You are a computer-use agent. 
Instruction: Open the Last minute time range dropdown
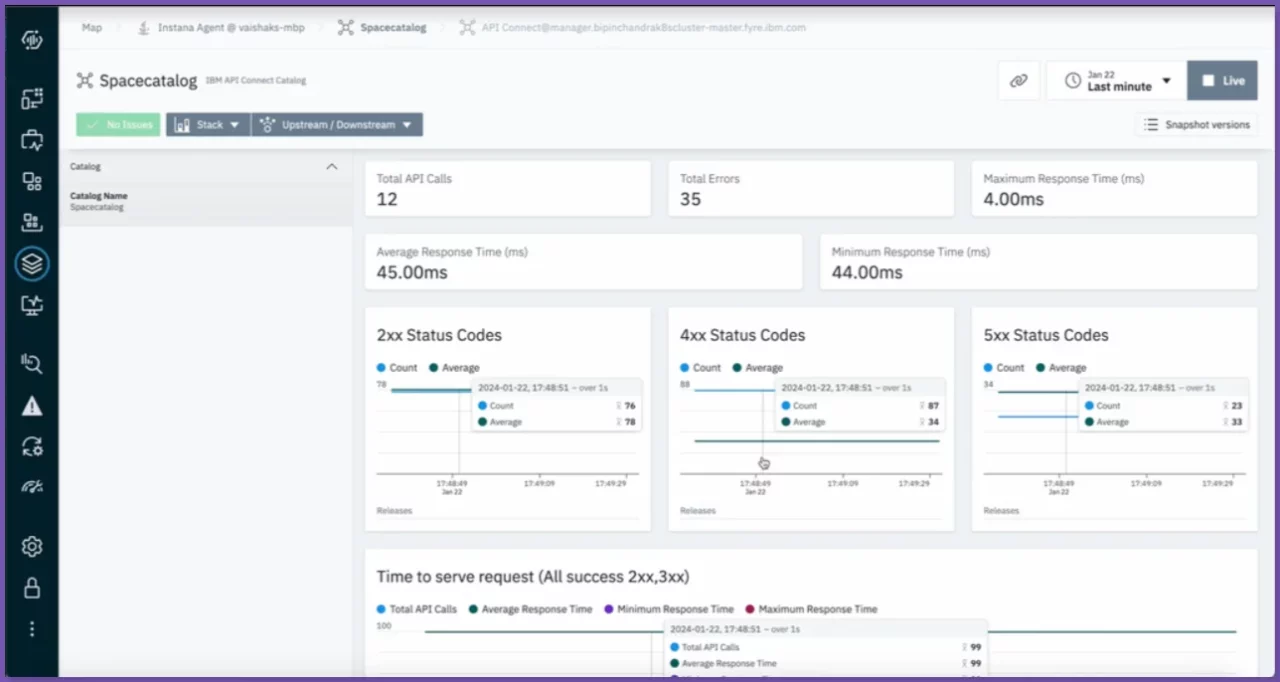tap(1115, 80)
